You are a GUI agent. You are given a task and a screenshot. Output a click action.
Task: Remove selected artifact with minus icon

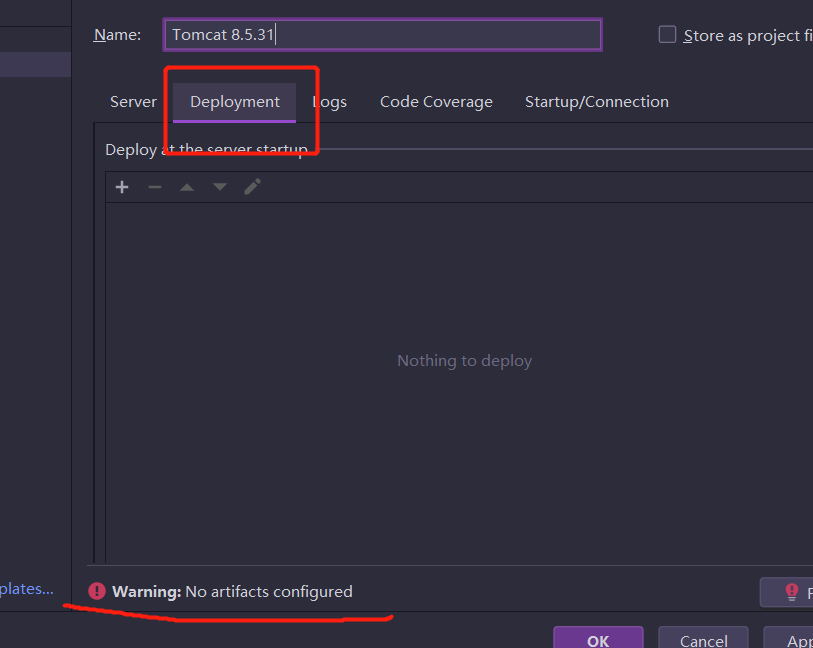pyautogui.click(x=155, y=187)
